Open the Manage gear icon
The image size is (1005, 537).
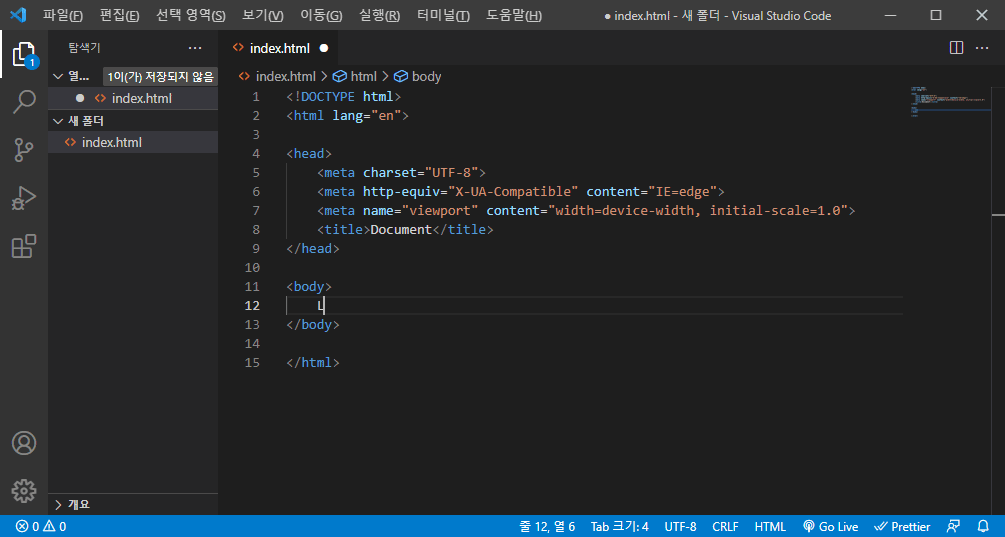point(24,492)
